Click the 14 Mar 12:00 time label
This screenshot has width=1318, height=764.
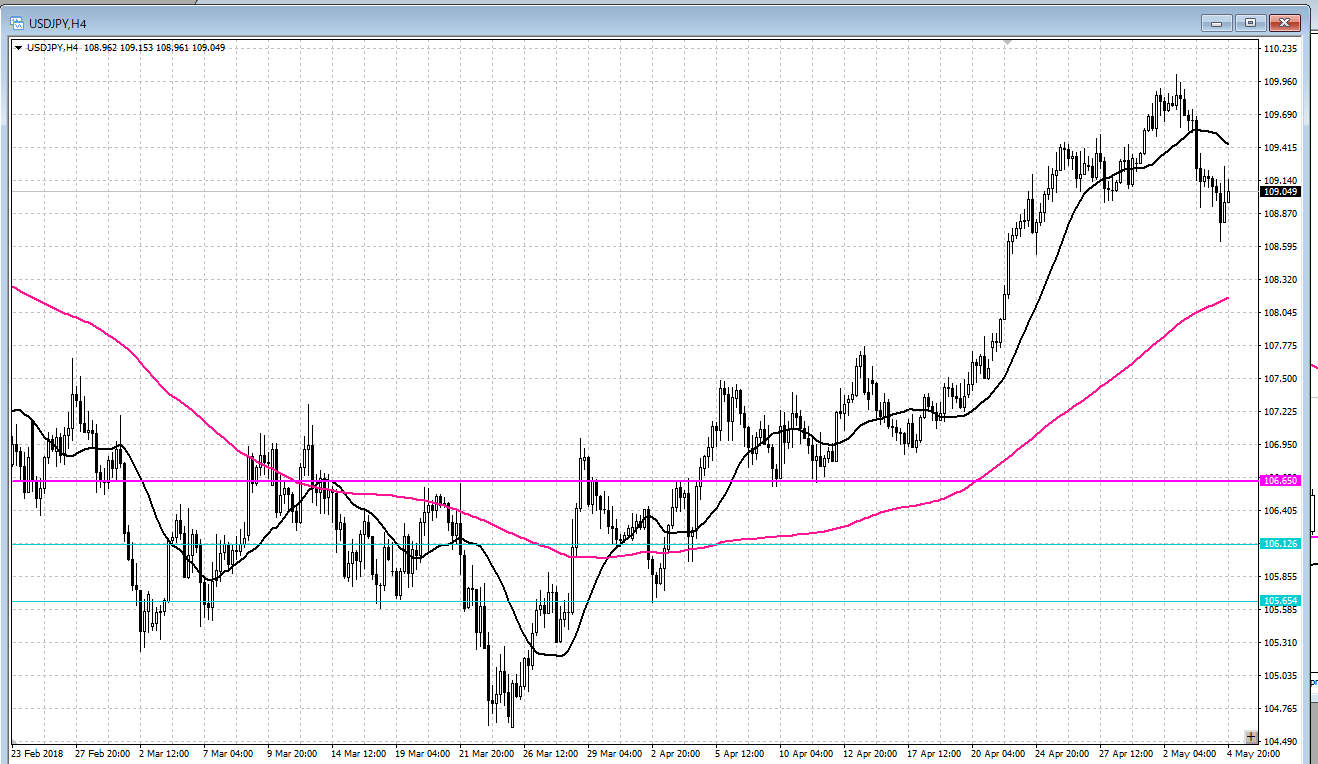point(359,752)
